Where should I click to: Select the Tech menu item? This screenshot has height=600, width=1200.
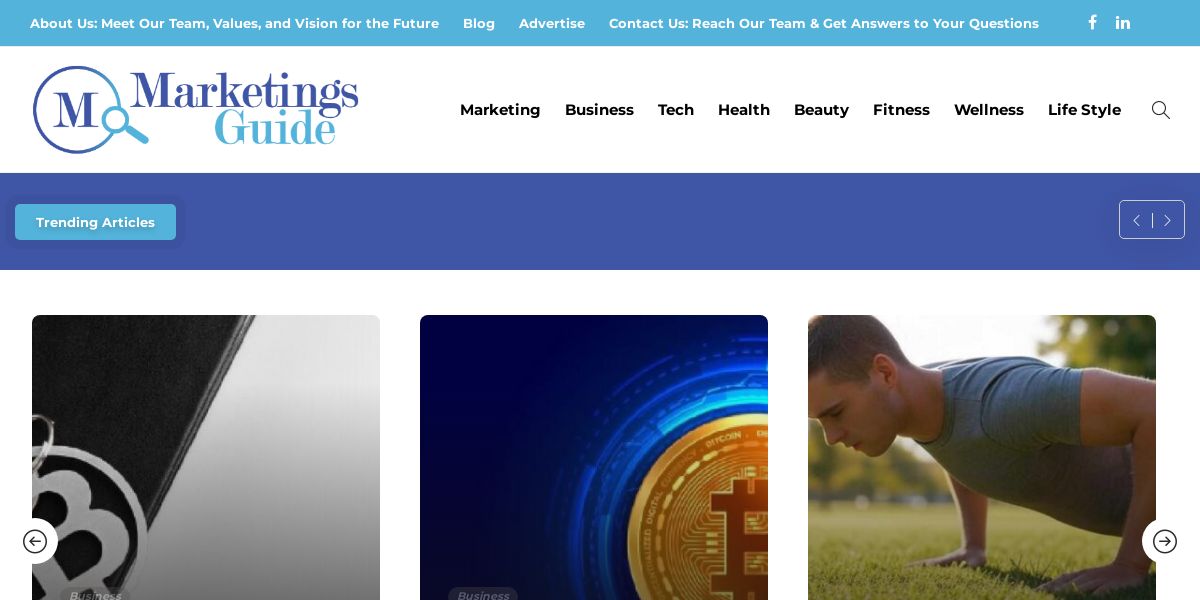click(x=676, y=110)
